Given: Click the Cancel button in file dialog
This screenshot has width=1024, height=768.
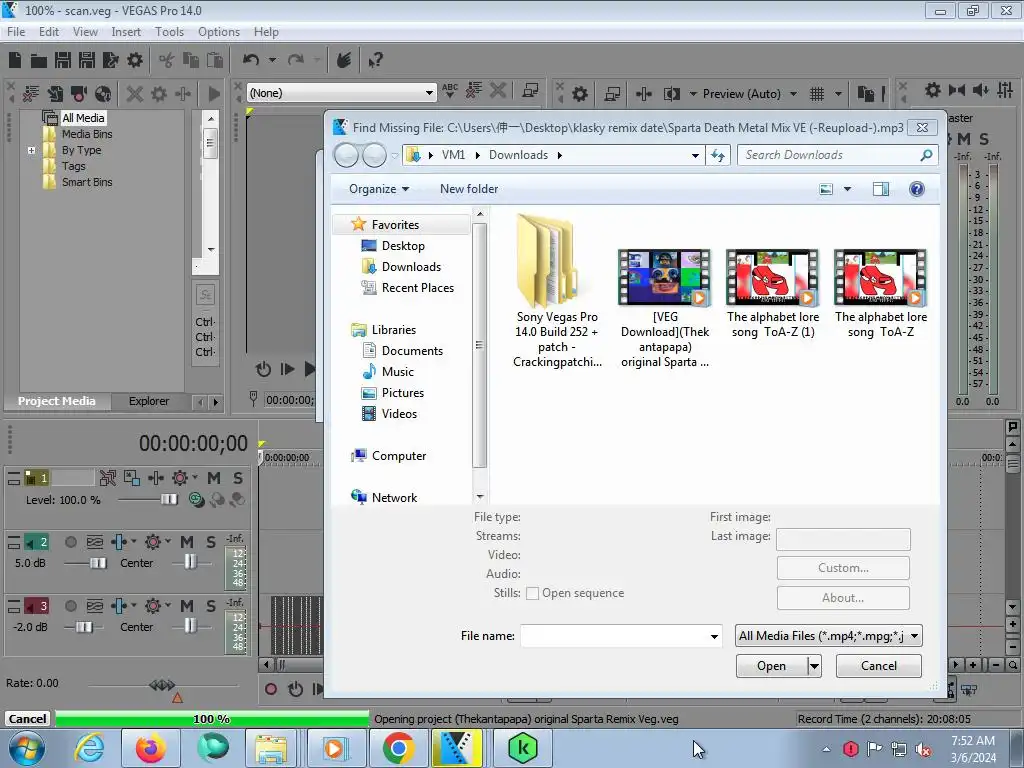Looking at the screenshot, I should pyautogui.click(x=878, y=666).
